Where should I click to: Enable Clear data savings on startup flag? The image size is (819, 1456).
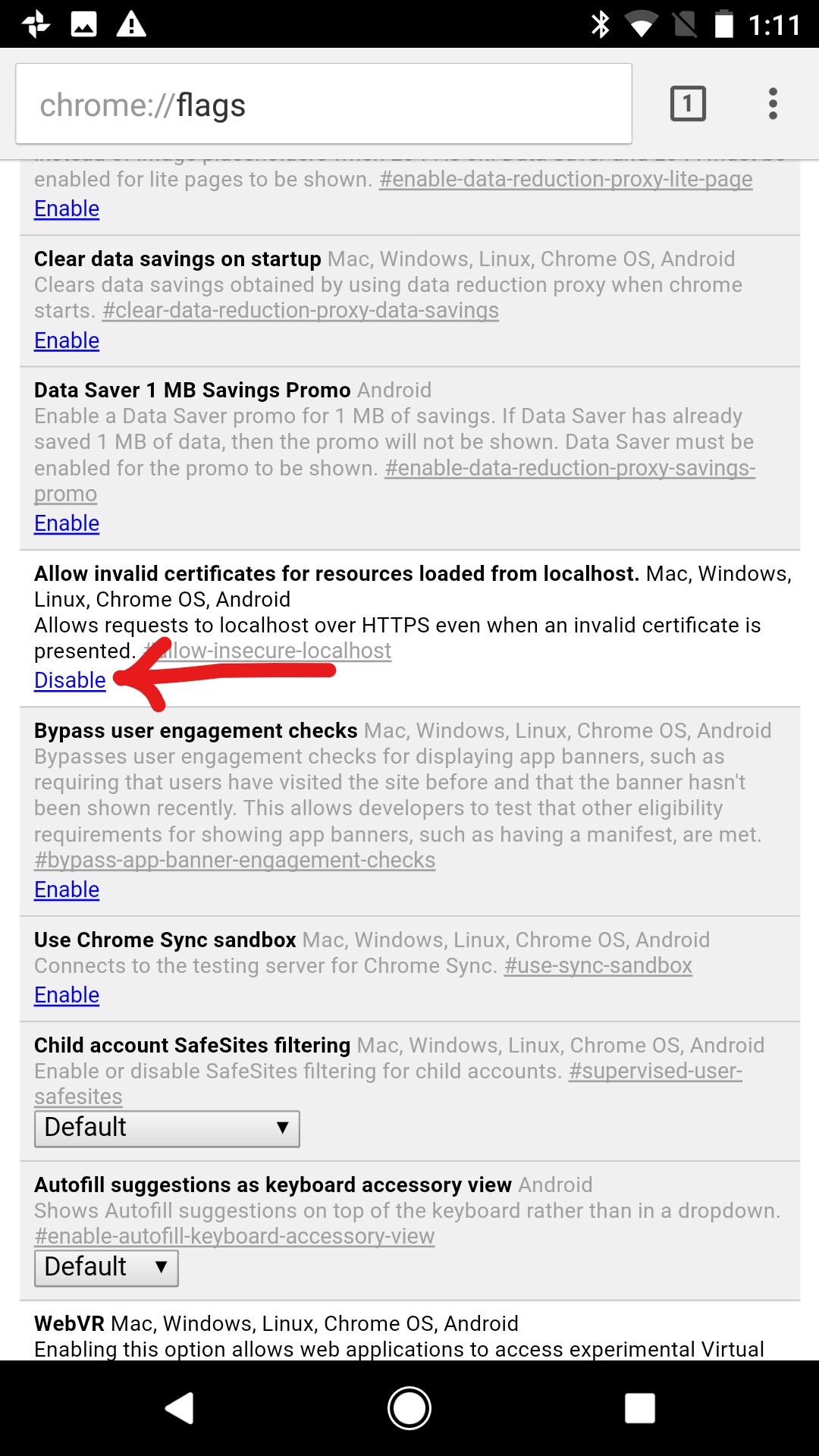coord(67,340)
